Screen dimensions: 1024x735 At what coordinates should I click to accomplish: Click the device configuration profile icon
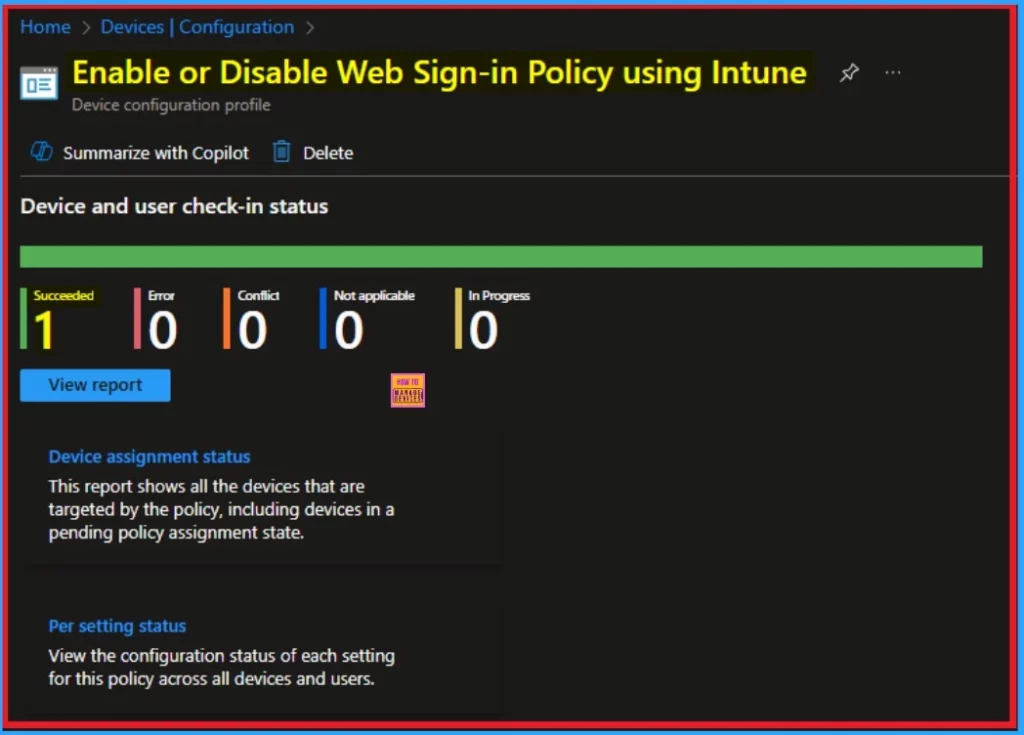[x=39, y=83]
